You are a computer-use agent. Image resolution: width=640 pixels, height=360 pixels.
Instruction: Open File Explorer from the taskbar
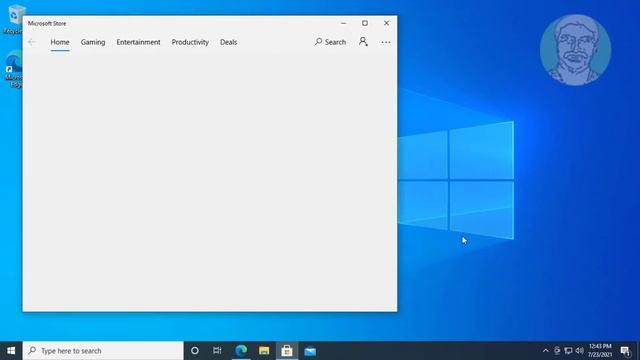click(264, 351)
